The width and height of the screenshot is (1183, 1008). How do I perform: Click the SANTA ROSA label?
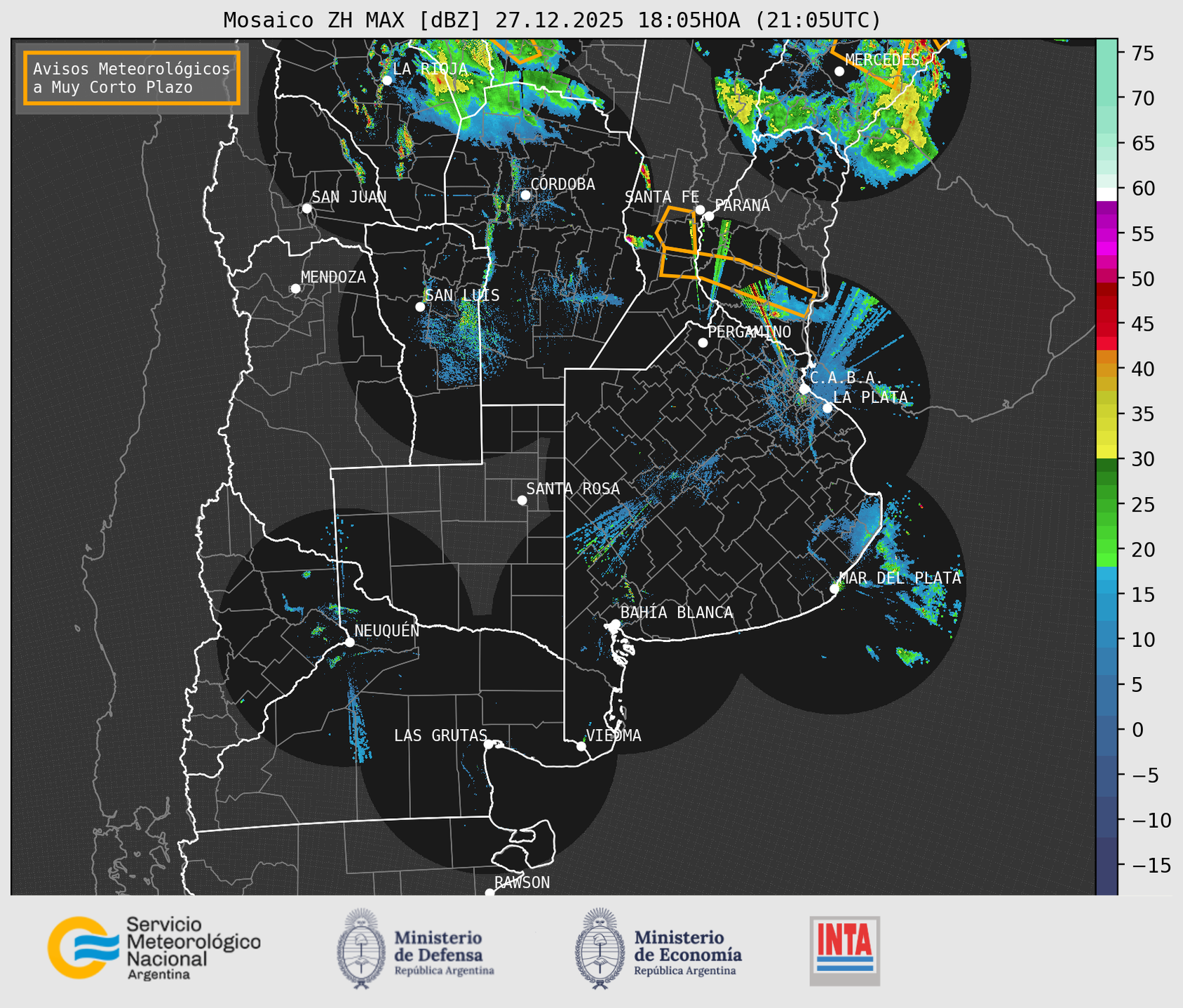point(573,489)
